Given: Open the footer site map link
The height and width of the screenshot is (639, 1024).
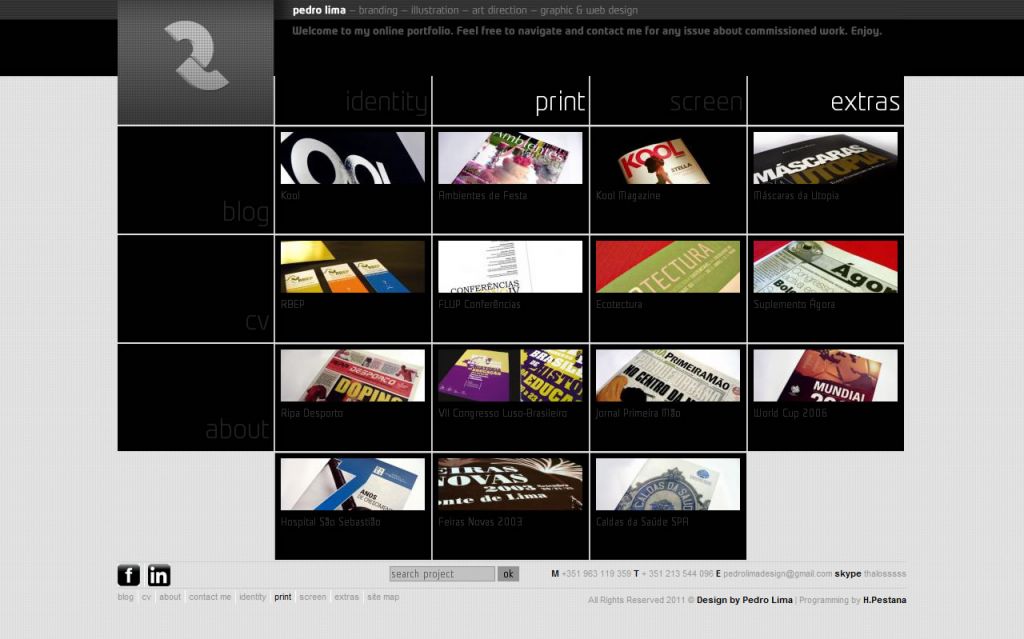Looking at the screenshot, I should pyautogui.click(x=383, y=597).
